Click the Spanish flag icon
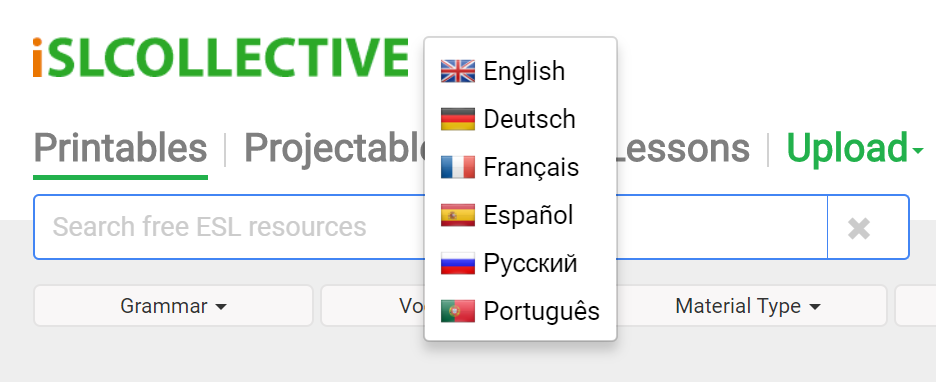Screen dimensions: 936x382 458,215
